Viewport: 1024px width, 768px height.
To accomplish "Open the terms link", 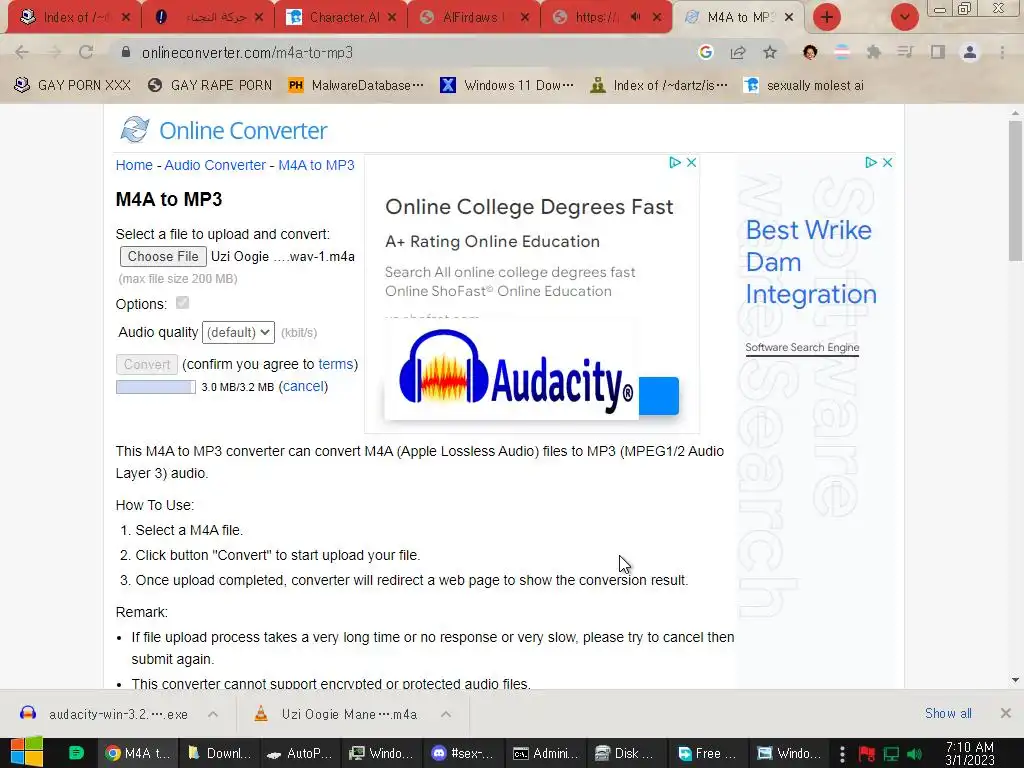I will tap(336, 364).
